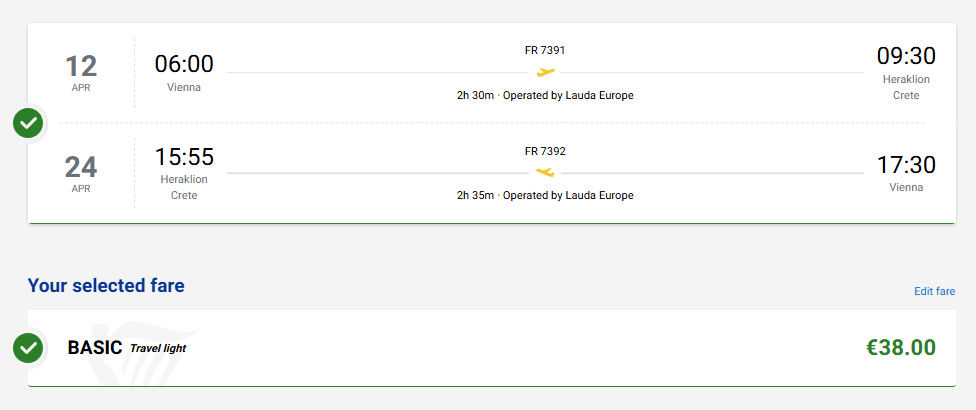Click the 17:30 Vienna arrival time
Image resolution: width=976 pixels, height=410 pixels.
pyautogui.click(x=906, y=165)
